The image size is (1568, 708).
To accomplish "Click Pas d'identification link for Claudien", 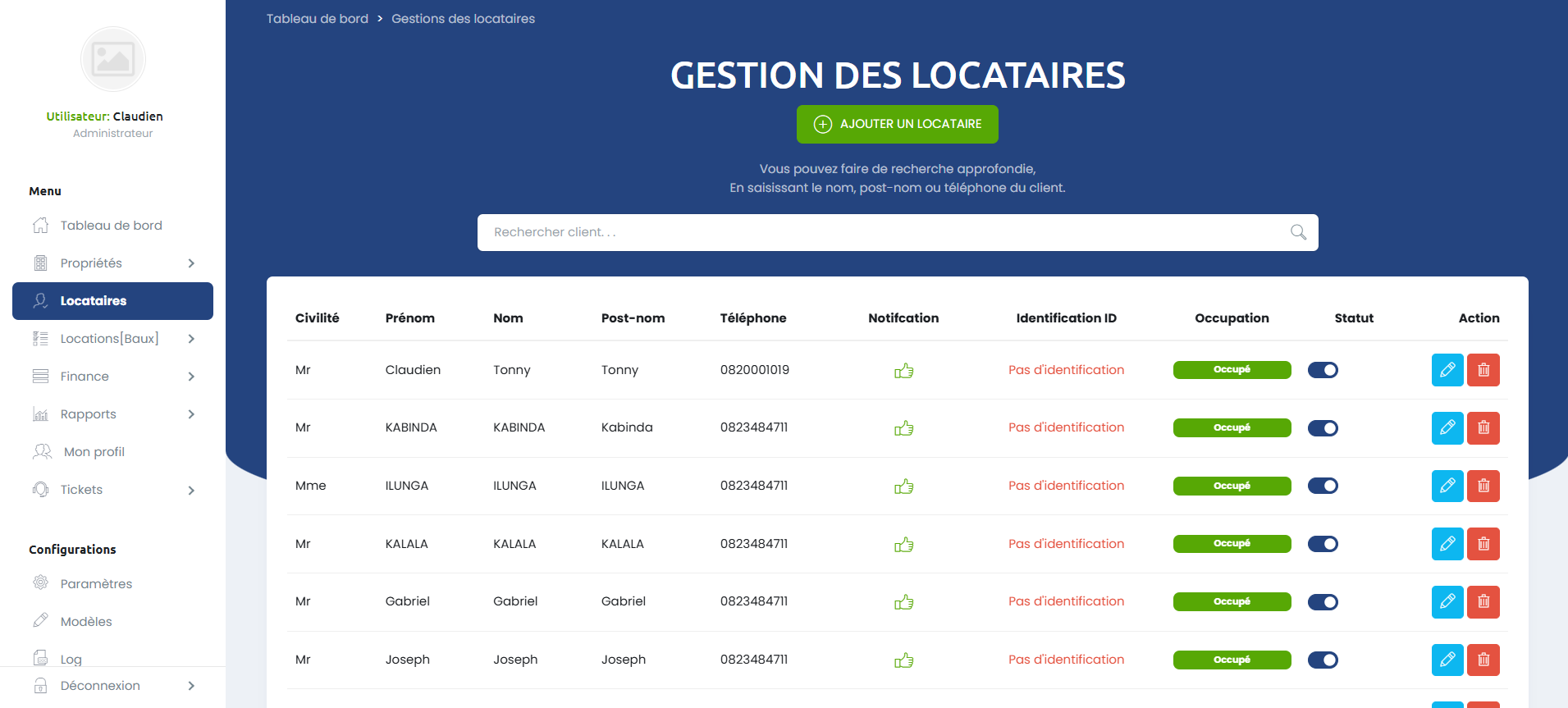I will coord(1066,370).
